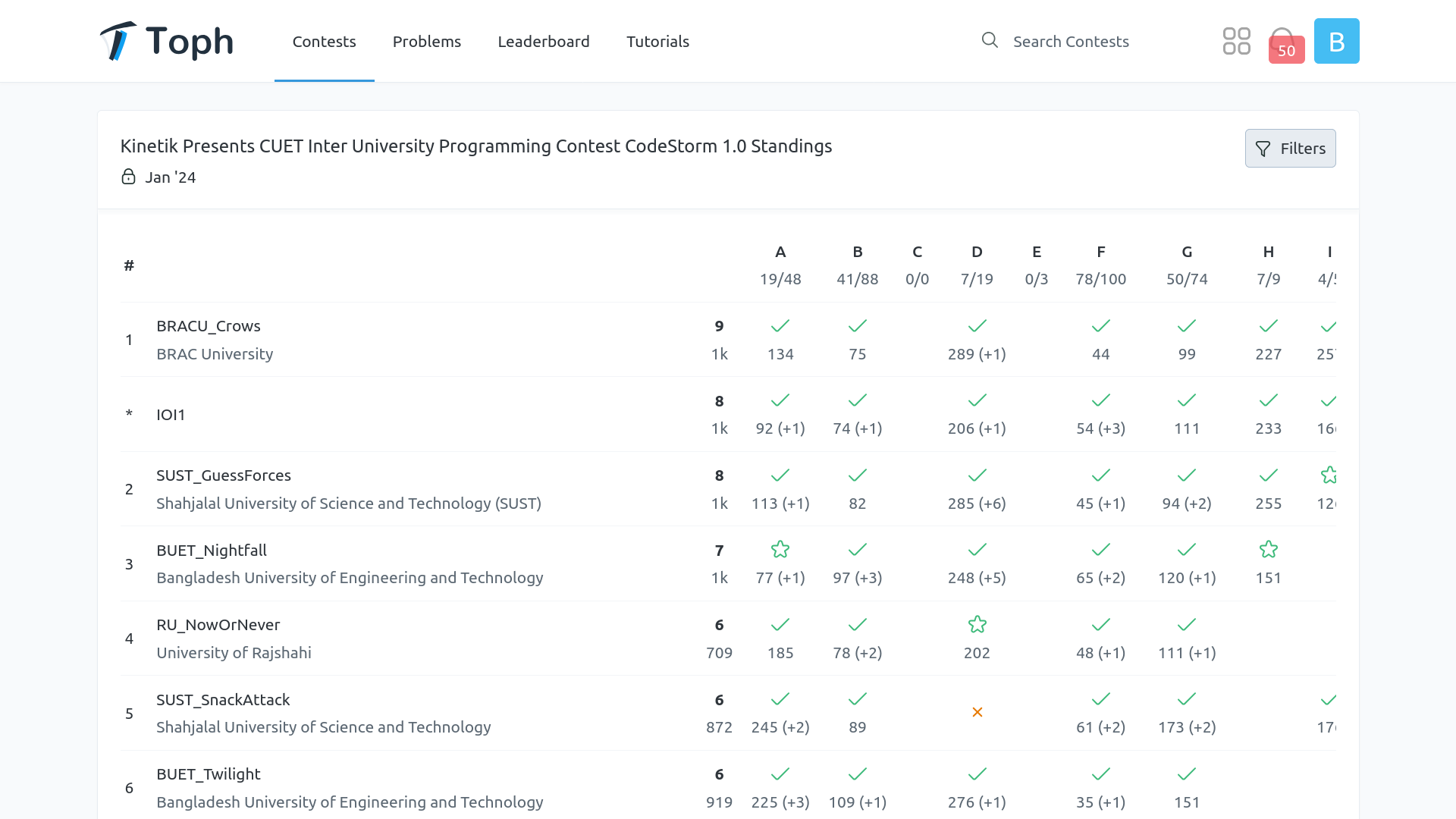The image size is (1456, 819).
Task: Open the Contests tab
Action: [x=324, y=42]
